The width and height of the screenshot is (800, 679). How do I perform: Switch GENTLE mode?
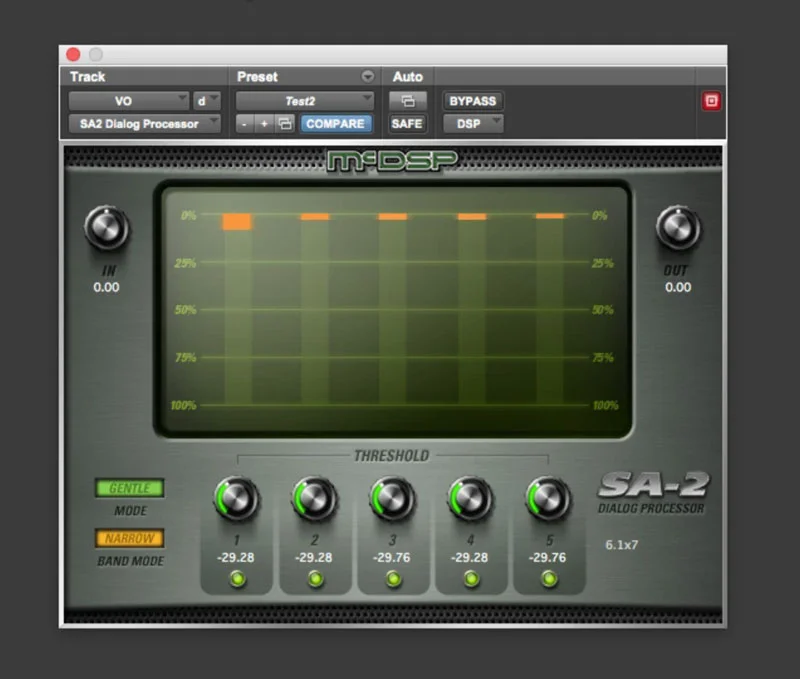(x=129, y=488)
